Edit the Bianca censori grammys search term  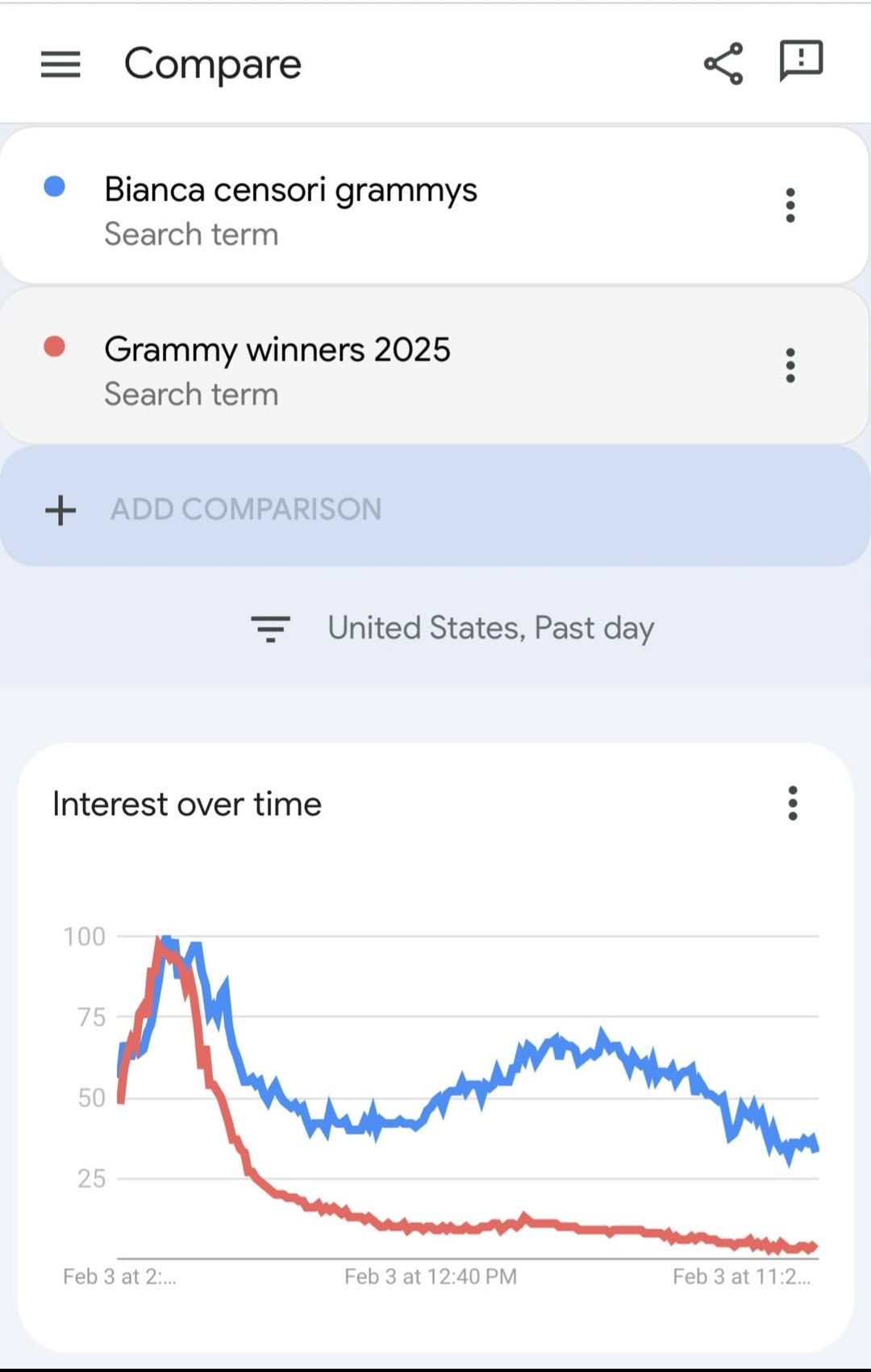point(290,190)
